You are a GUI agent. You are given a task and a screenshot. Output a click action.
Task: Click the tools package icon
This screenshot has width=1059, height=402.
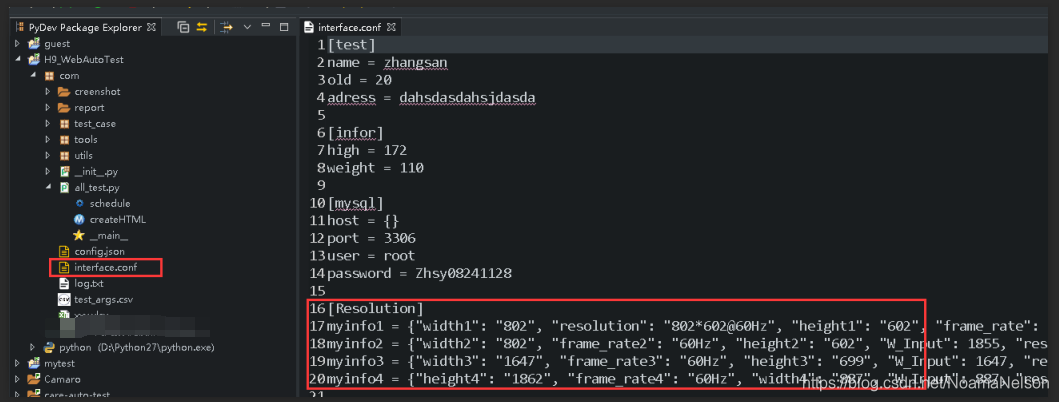click(x=64, y=139)
